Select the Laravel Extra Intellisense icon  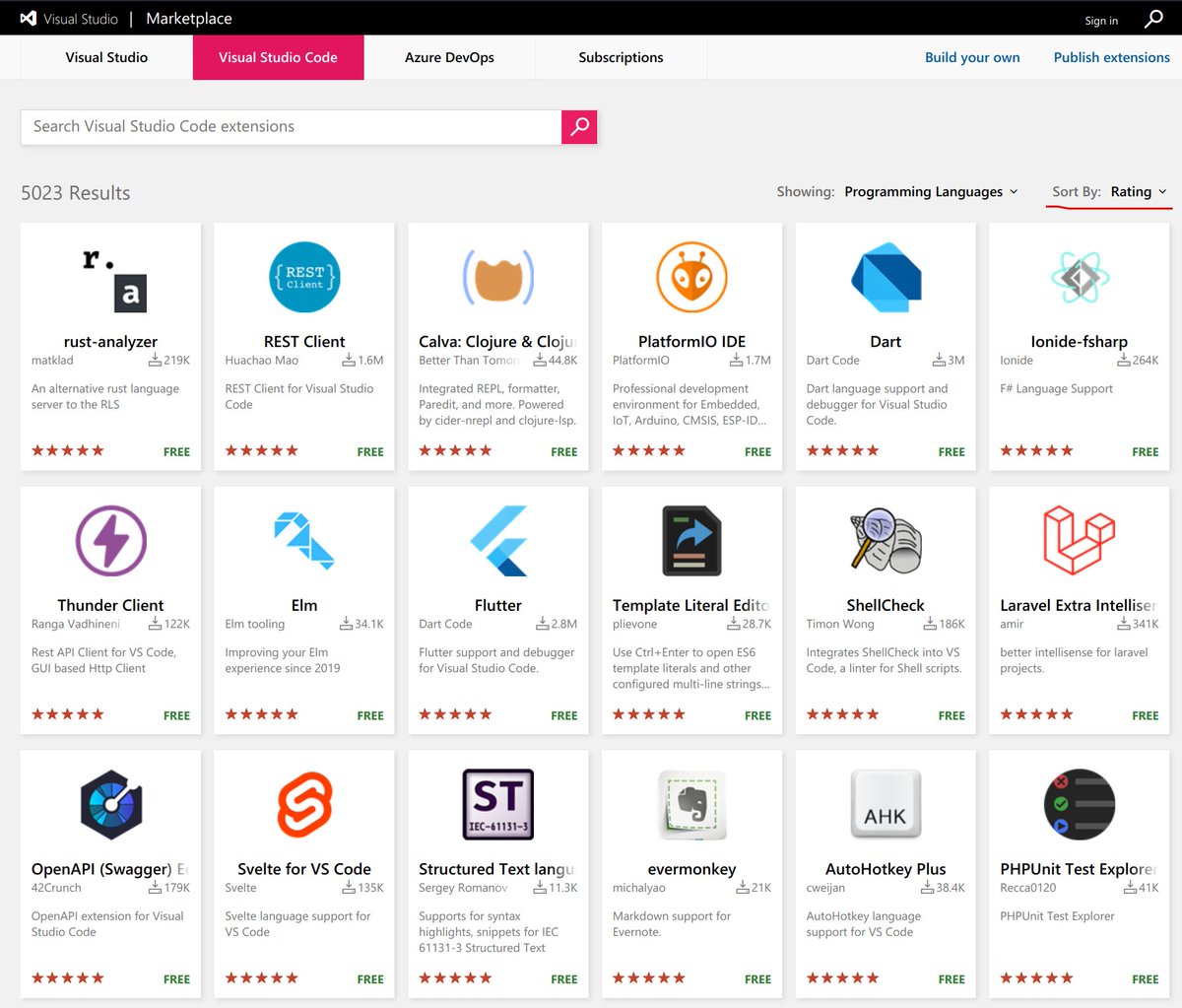1078,540
